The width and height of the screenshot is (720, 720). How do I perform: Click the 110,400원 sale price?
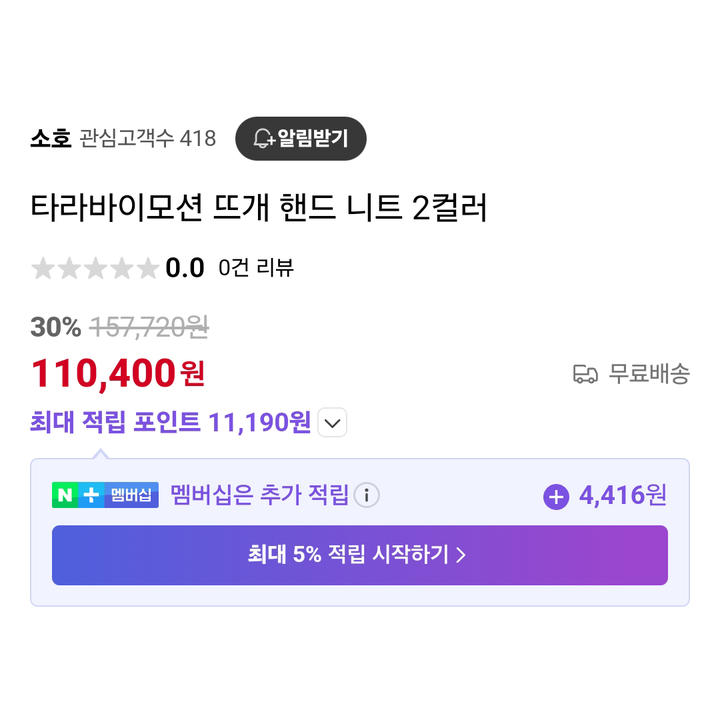point(118,373)
